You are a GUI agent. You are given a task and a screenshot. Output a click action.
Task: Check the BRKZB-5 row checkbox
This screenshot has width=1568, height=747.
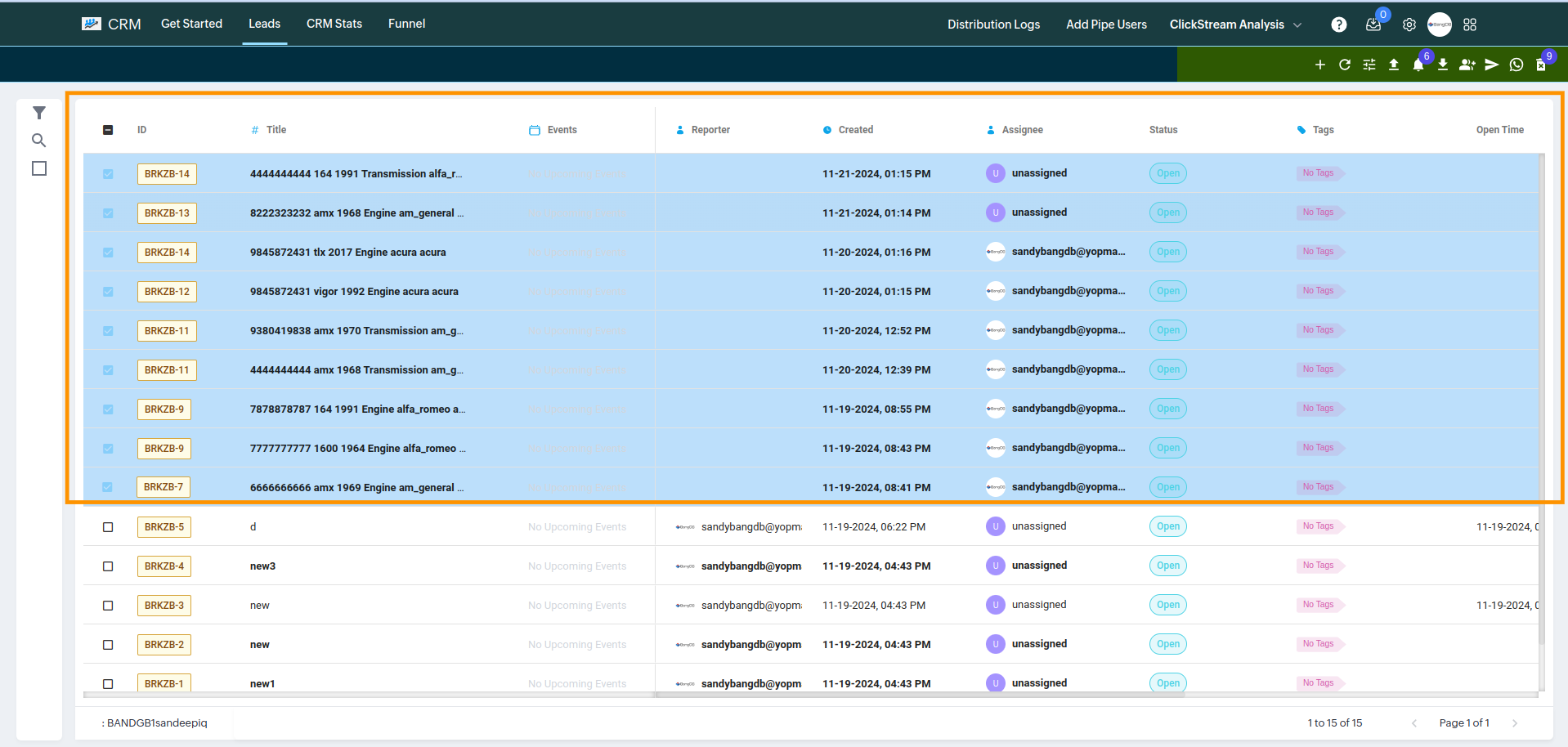click(108, 527)
